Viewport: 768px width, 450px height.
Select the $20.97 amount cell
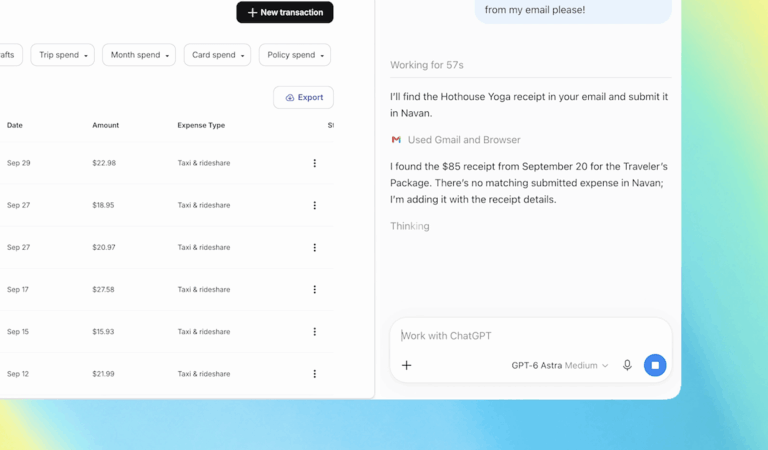[104, 247]
